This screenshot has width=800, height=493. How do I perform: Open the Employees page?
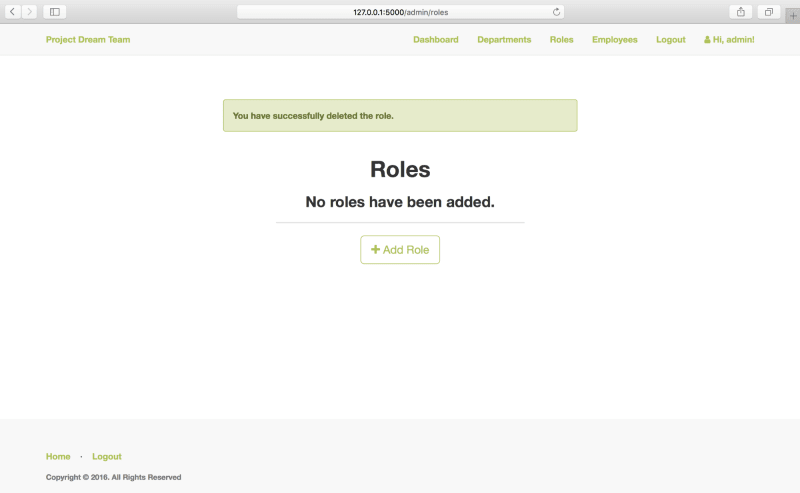coord(615,39)
